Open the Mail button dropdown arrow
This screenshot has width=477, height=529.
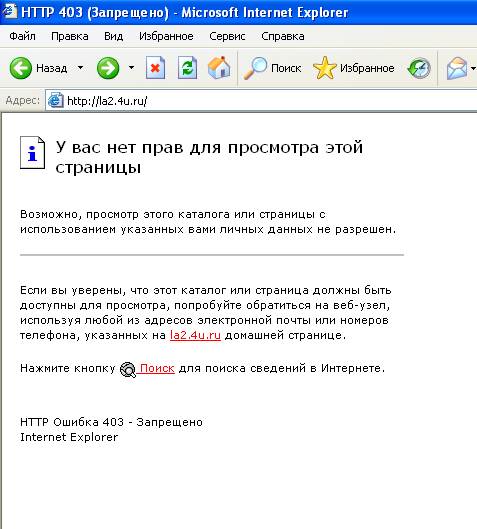(x=473, y=68)
